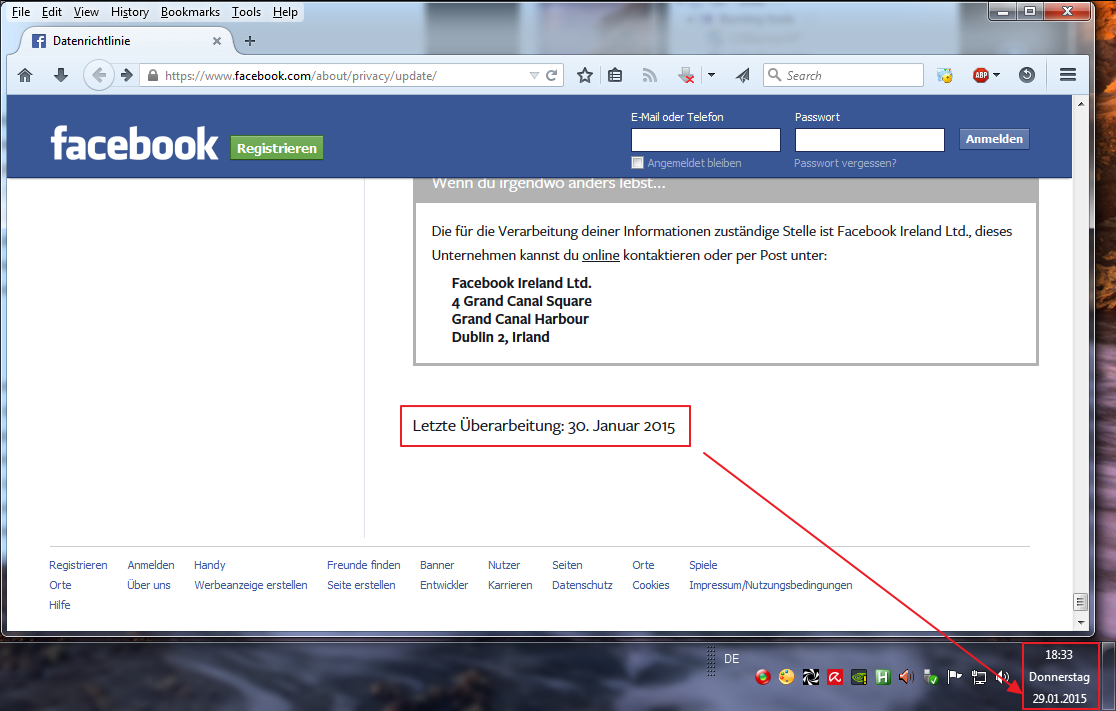The height and width of the screenshot is (711, 1116).
Task: Click the white volume speaker tray icon
Action: (x=1002, y=678)
